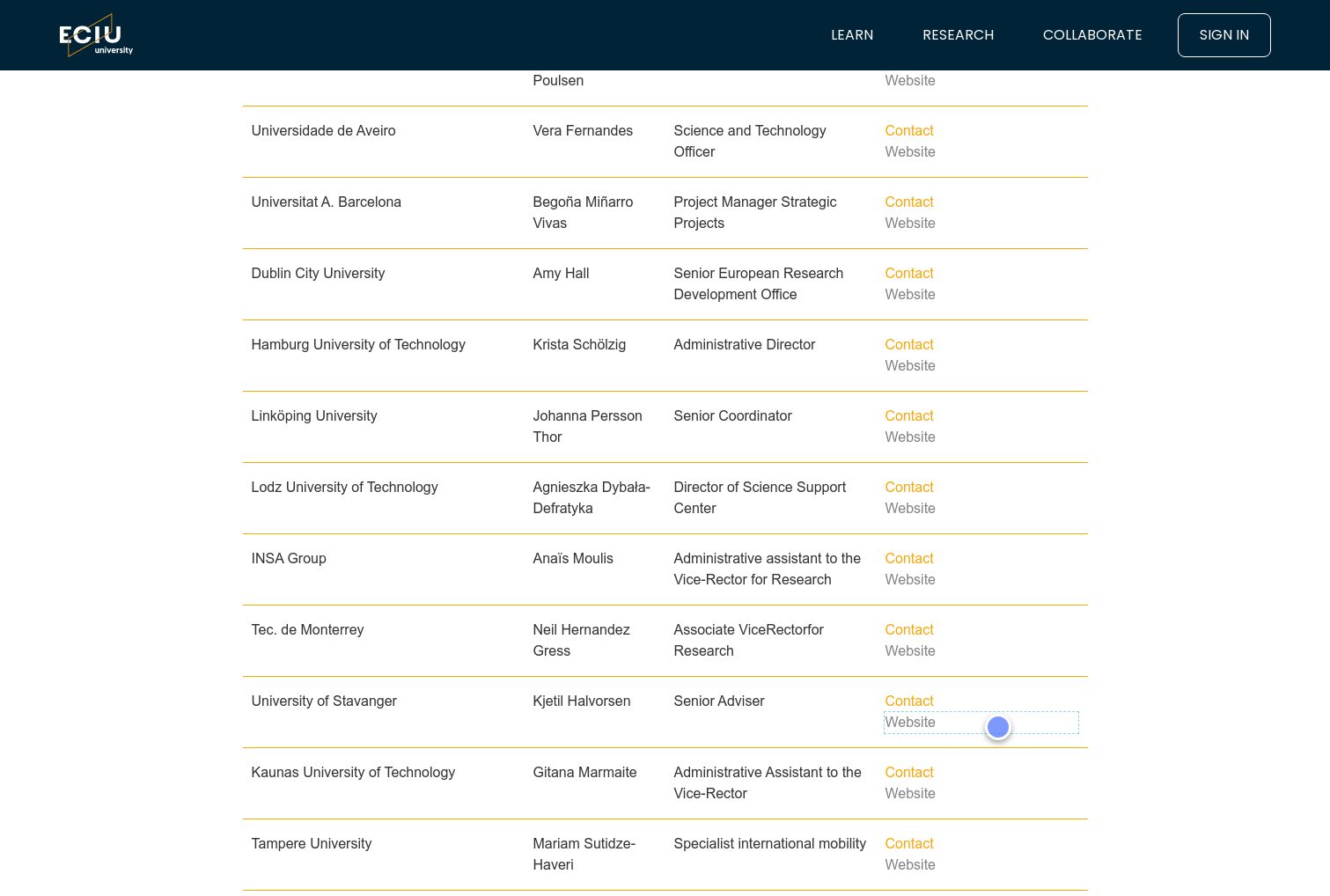Open the COLLABORATE menu
The width and height of the screenshot is (1330, 896).
click(1092, 35)
